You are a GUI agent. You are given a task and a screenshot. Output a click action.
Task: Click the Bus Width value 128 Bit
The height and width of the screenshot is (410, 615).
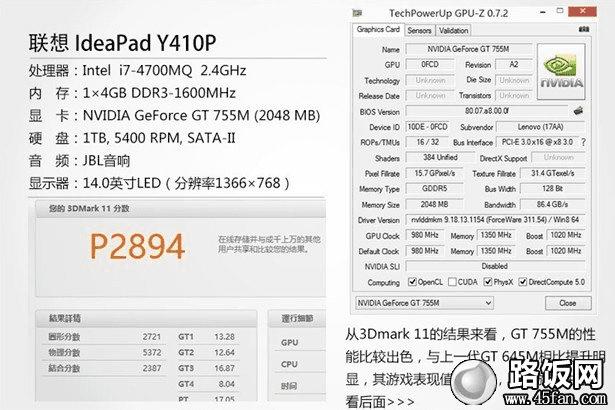pyautogui.click(x=553, y=188)
